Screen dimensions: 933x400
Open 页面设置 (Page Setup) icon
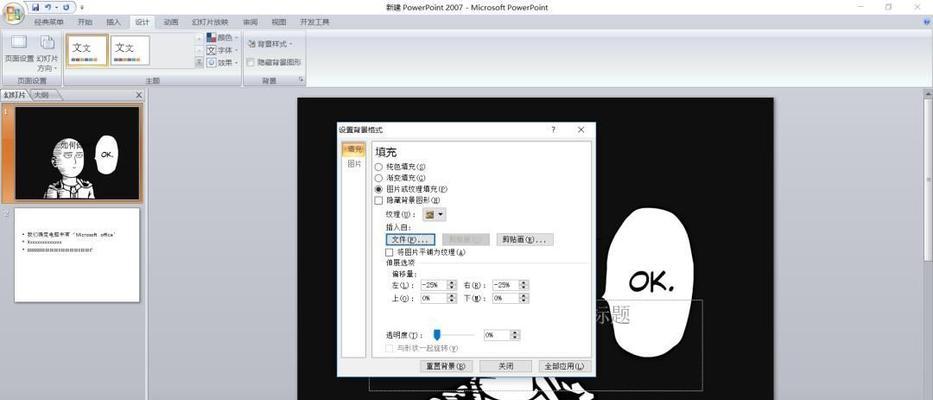[19, 49]
